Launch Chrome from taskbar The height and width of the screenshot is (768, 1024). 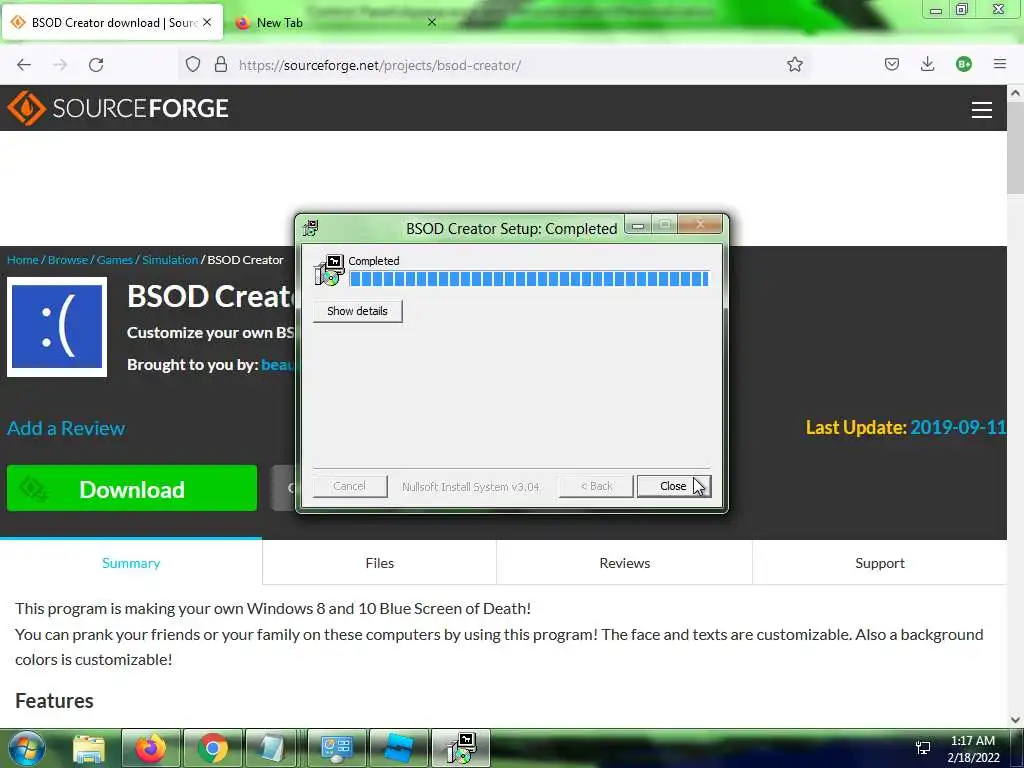click(213, 748)
